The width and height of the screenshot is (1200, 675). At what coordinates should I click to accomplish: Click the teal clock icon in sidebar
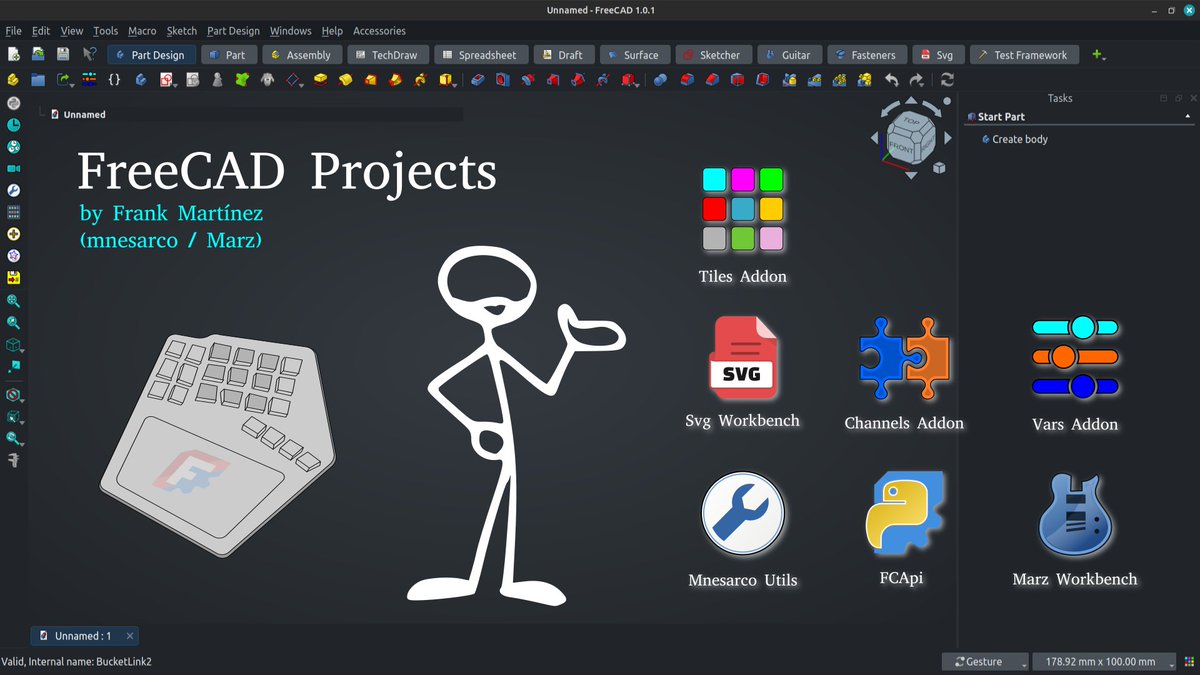tap(14, 125)
